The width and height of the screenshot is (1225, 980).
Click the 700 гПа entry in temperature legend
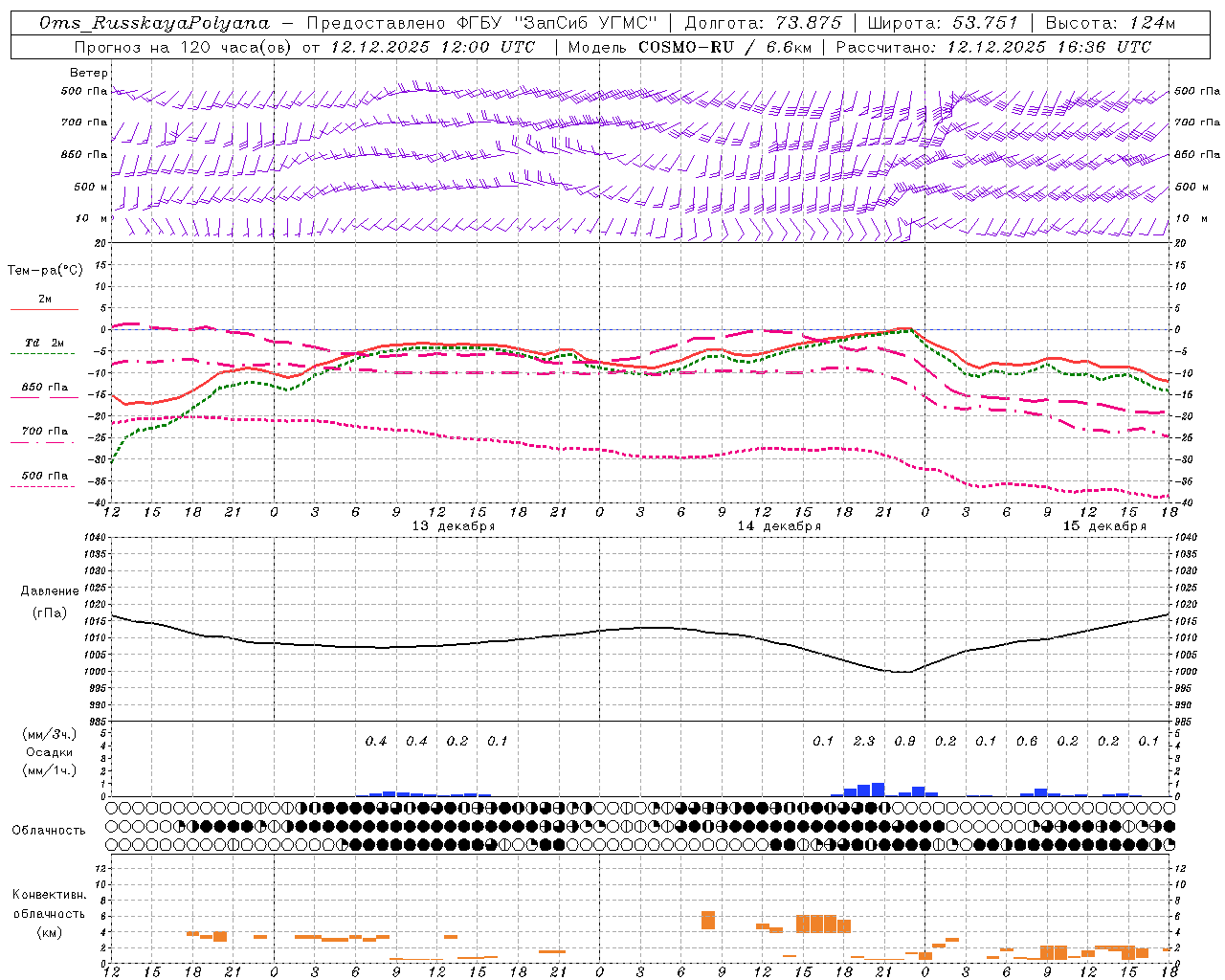pyautogui.click(x=45, y=432)
